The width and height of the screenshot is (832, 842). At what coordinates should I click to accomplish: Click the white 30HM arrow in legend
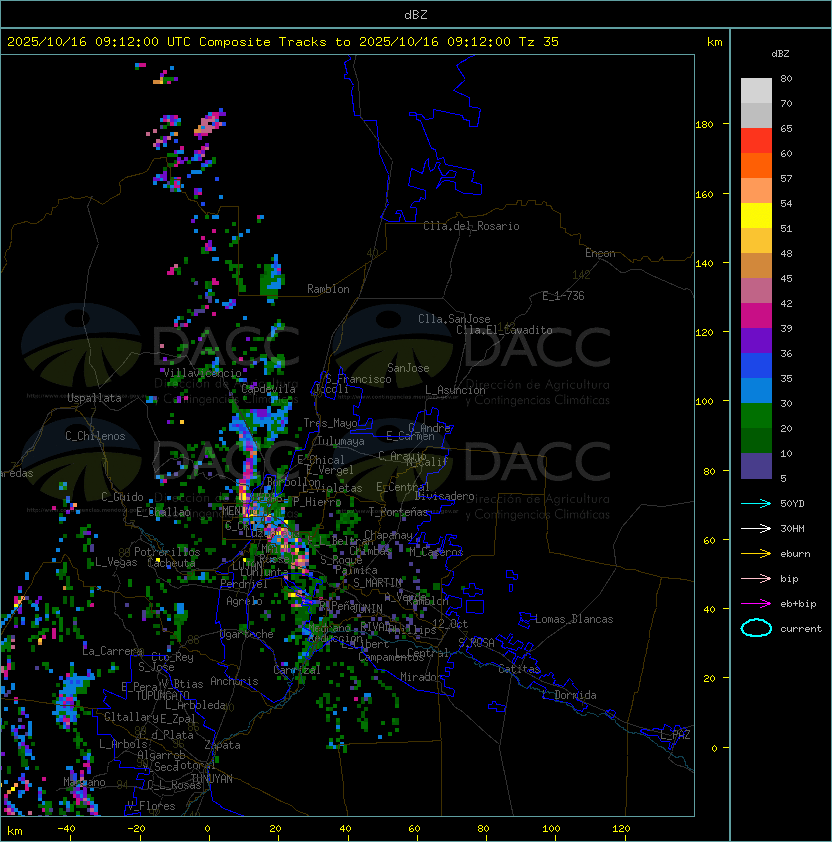tap(756, 528)
